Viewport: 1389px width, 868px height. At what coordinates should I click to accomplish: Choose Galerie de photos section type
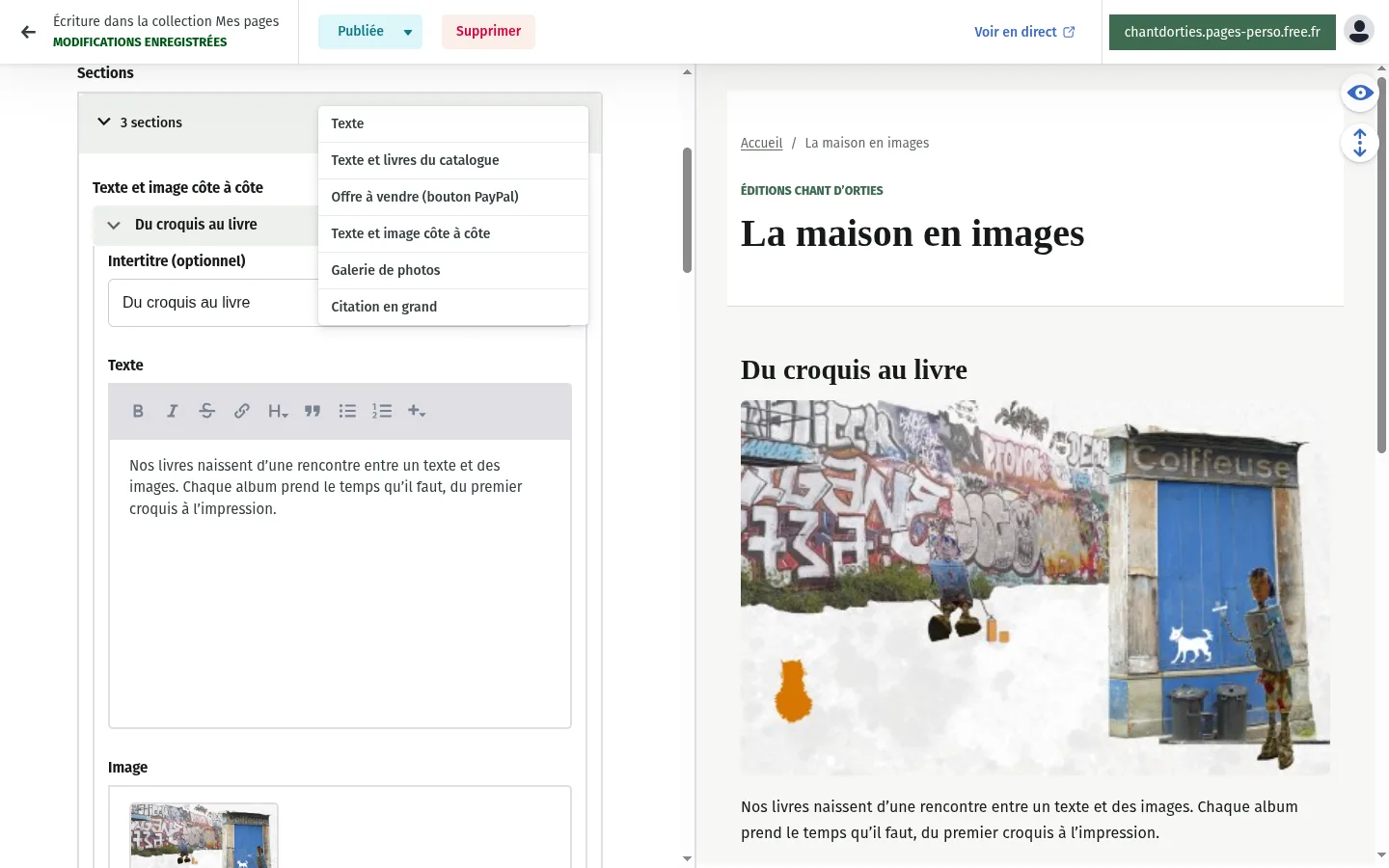[x=453, y=271]
